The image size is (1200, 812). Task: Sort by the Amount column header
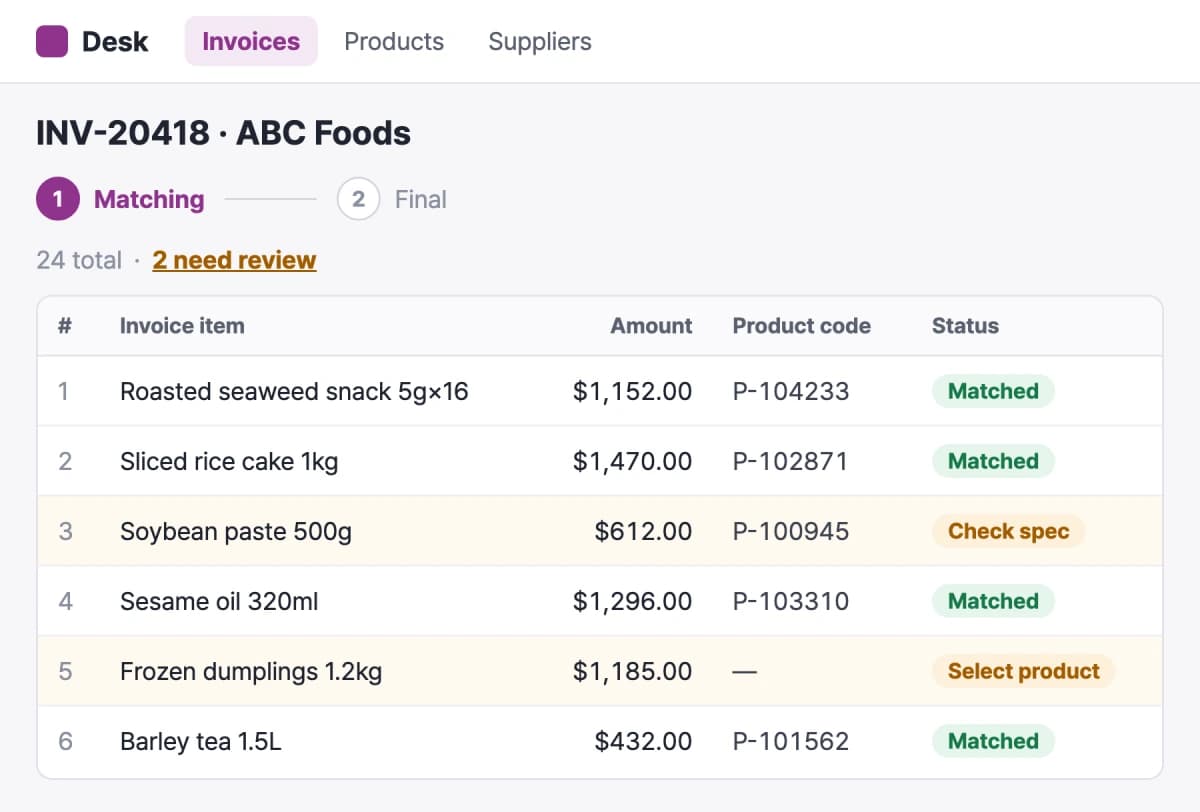tap(651, 326)
